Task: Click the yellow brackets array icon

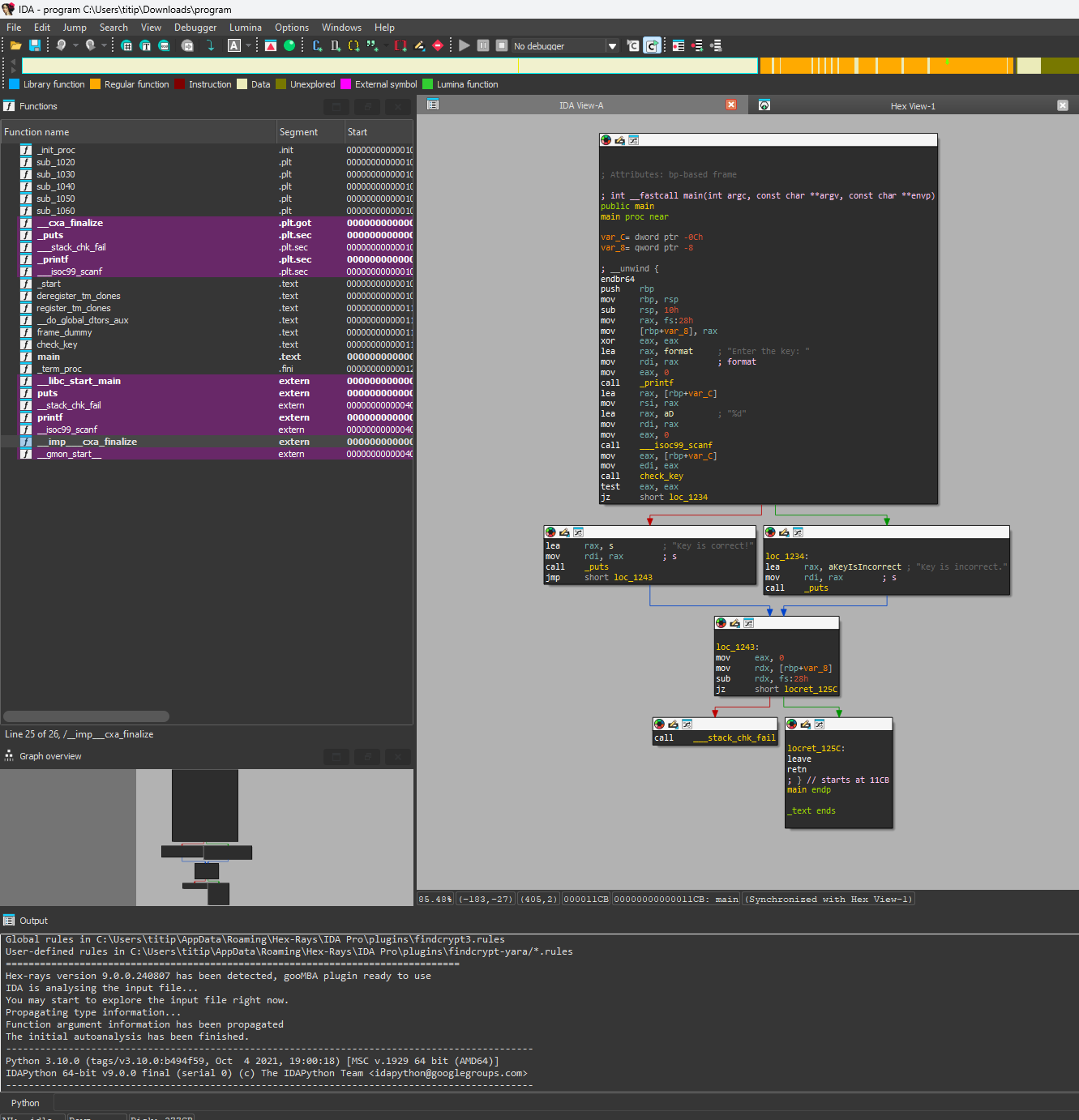Action: click(353, 45)
